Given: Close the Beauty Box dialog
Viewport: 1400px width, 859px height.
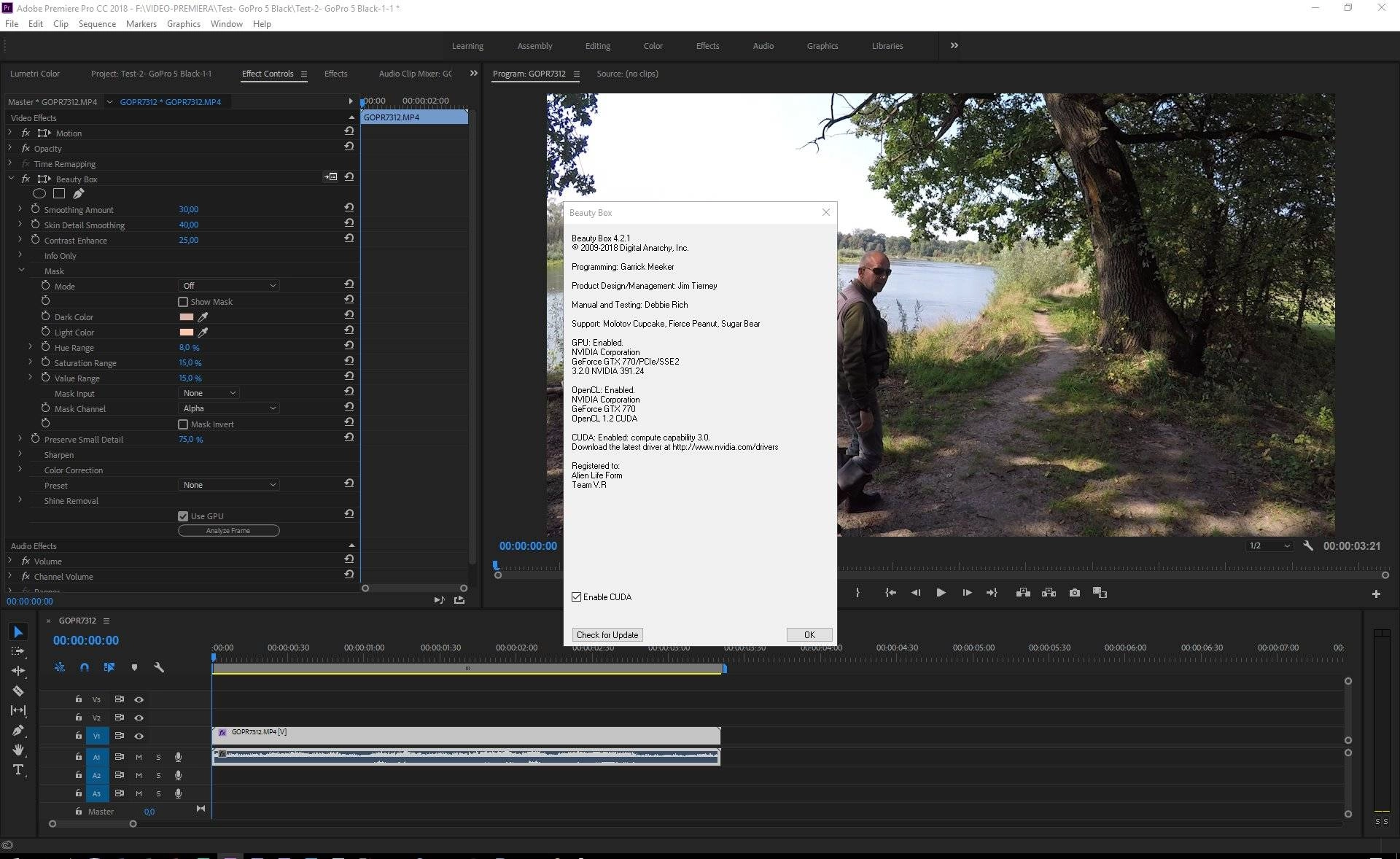Looking at the screenshot, I should pyautogui.click(x=826, y=212).
